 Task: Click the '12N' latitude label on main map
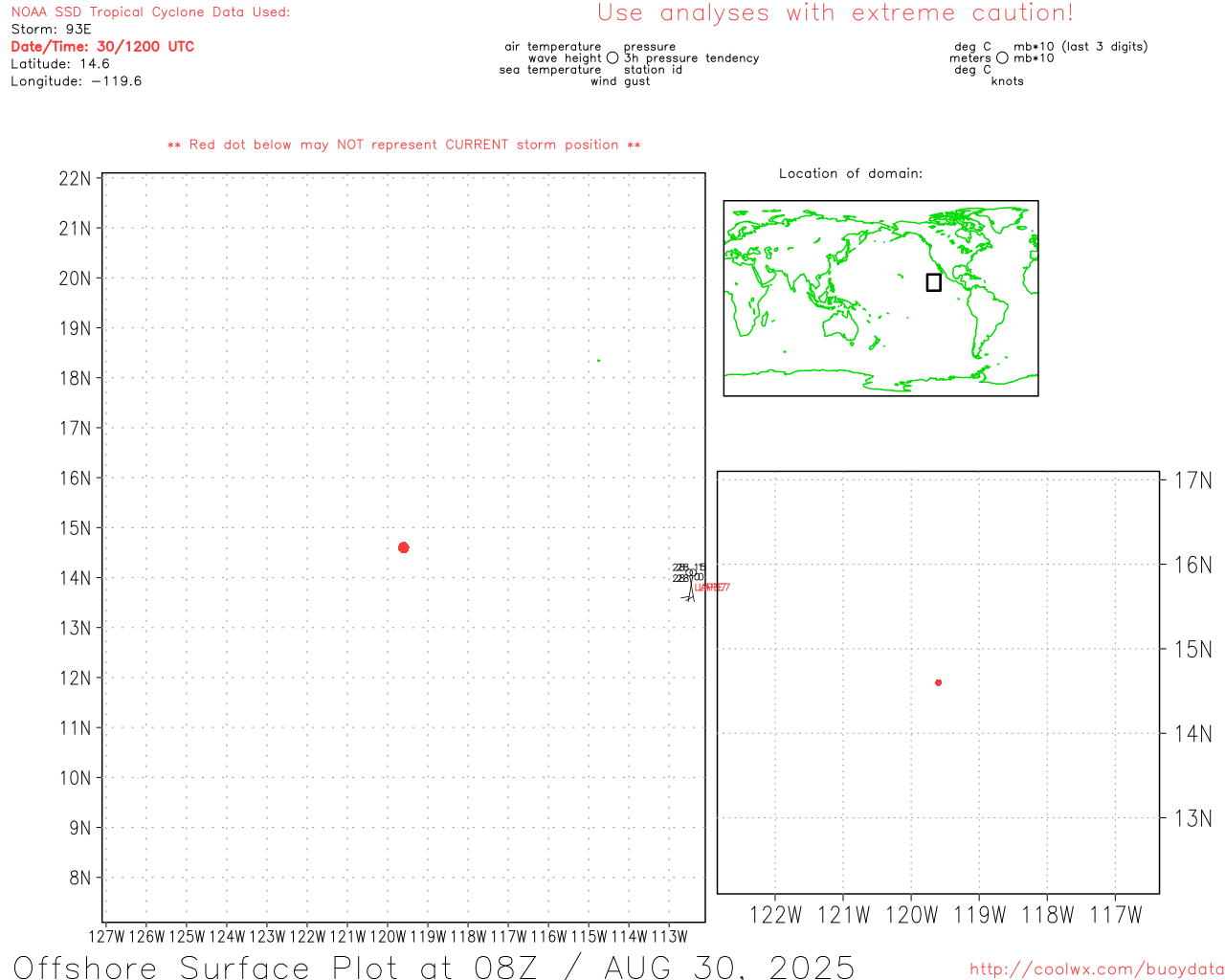tap(76, 679)
